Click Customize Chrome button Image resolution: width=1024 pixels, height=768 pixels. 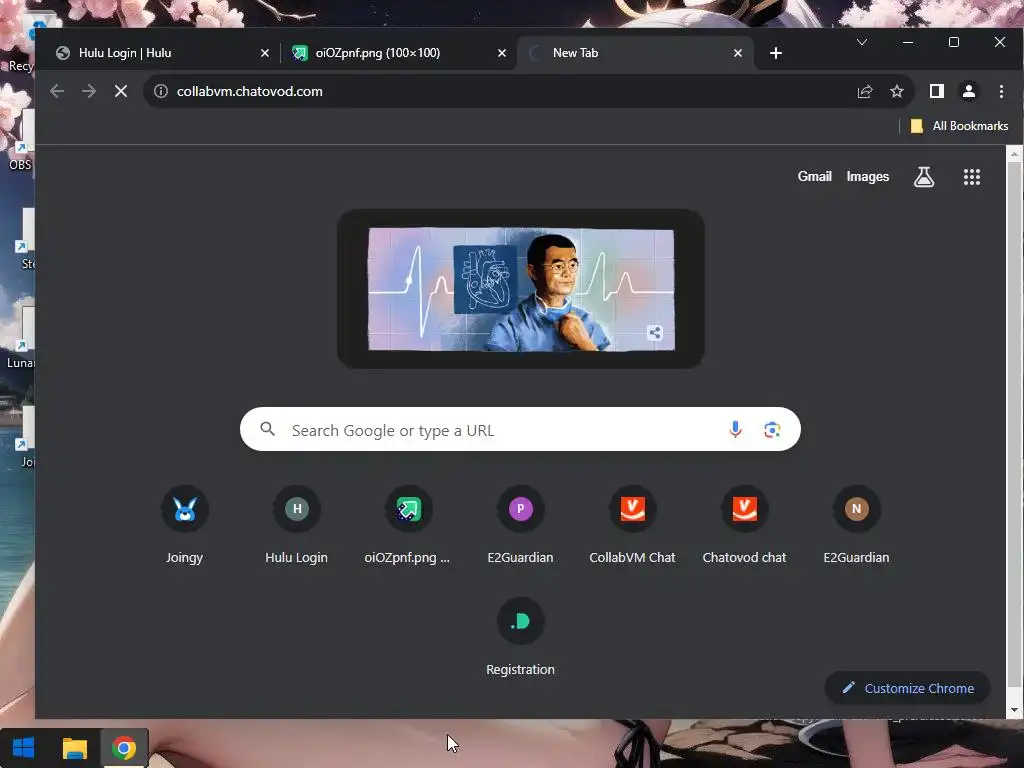click(x=908, y=688)
